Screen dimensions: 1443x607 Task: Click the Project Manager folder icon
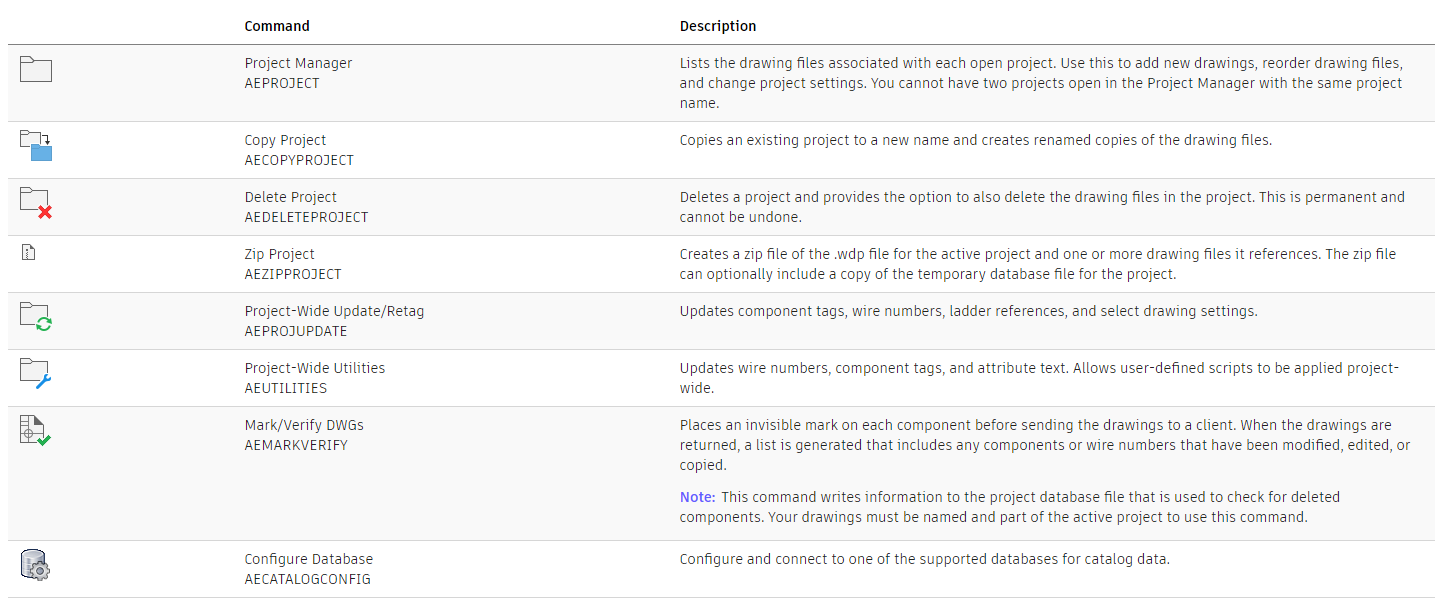[36, 69]
